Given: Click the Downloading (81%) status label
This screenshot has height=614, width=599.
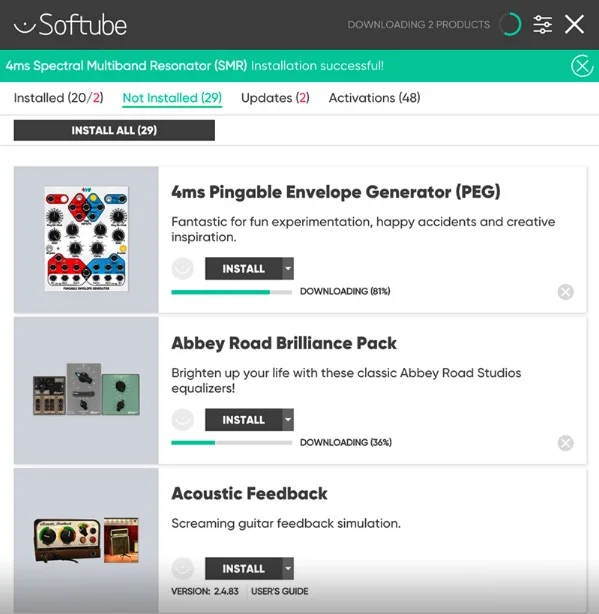Looking at the screenshot, I should pyautogui.click(x=345, y=291).
